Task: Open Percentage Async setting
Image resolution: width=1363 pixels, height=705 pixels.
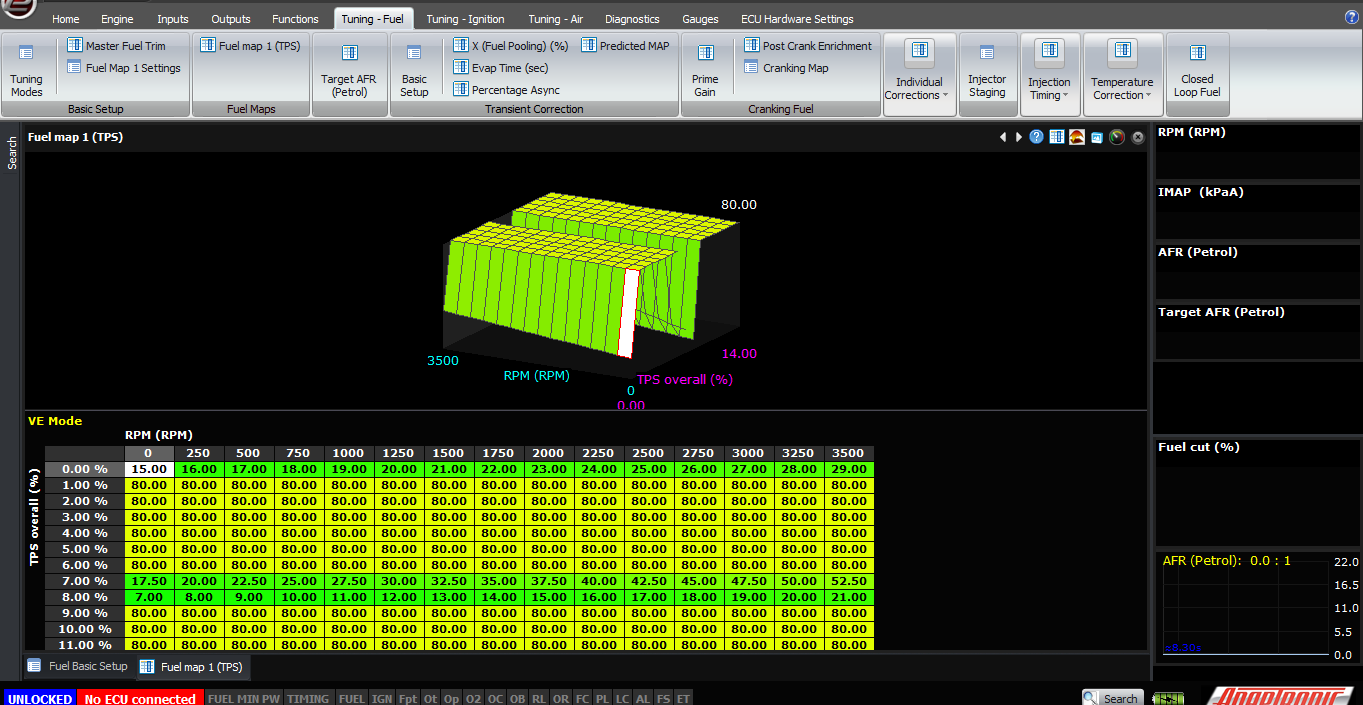Action: pos(506,90)
